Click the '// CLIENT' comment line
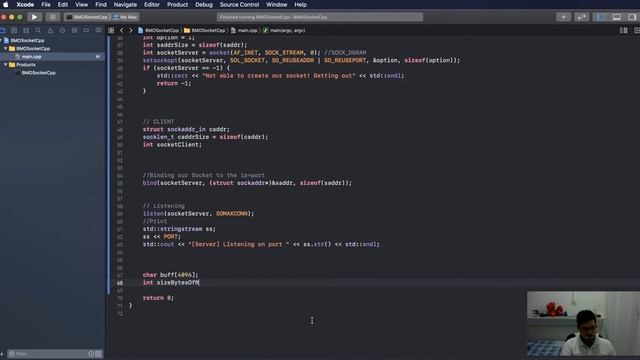 (158, 122)
